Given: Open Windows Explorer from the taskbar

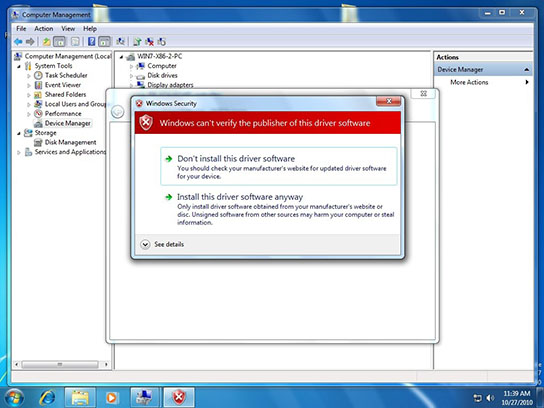Looking at the screenshot, I should 80,397.
